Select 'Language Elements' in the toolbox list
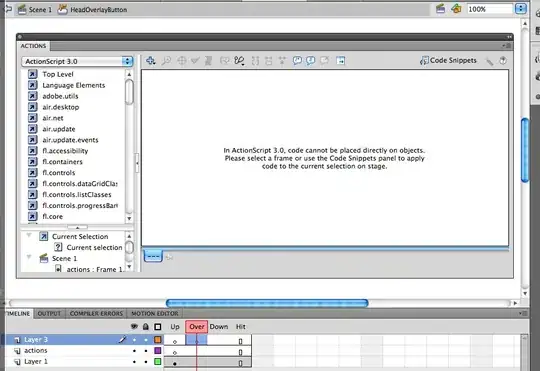This screenshot has width=540, height=371. point(74,85)
